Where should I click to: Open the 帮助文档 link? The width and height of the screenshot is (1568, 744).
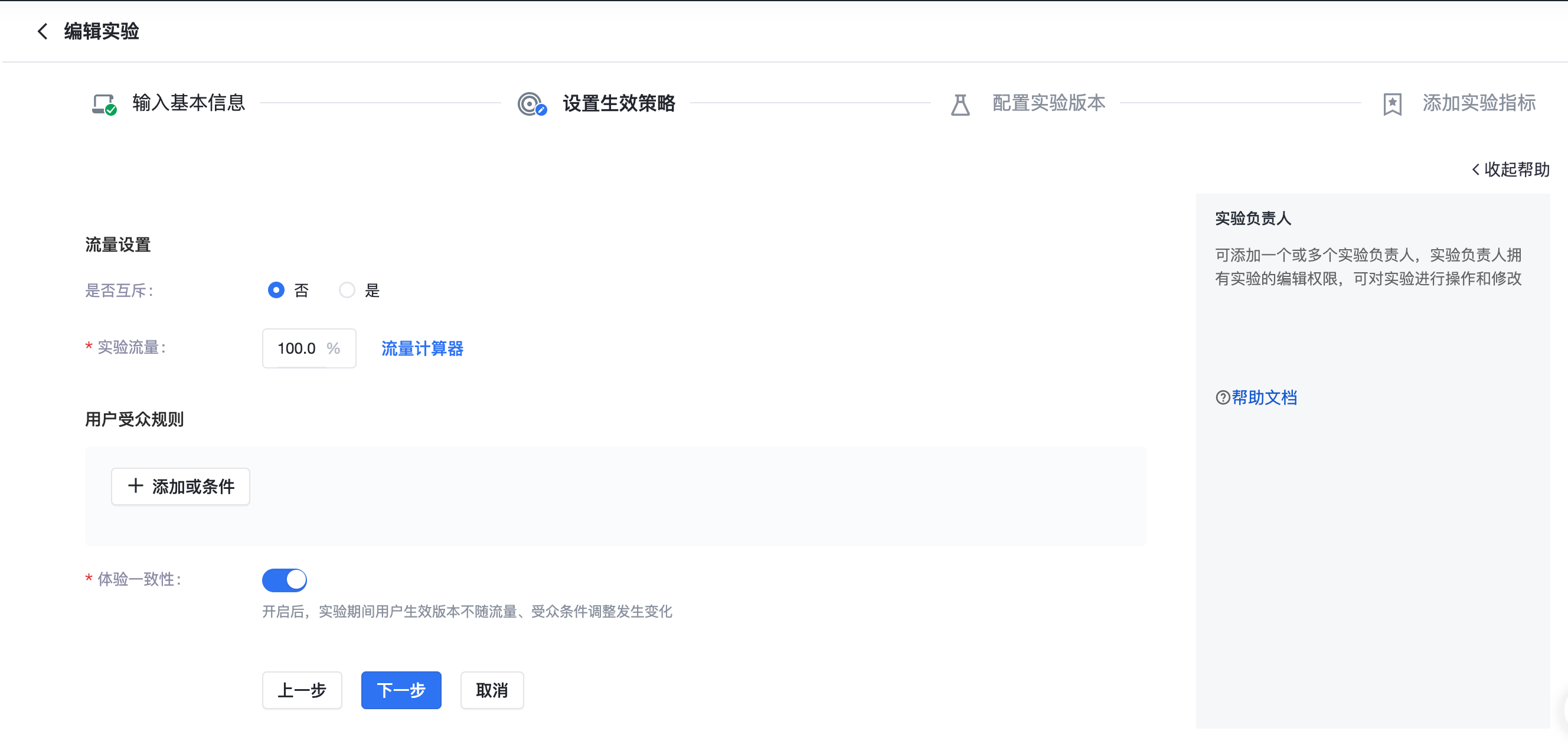click(1263, 397)
